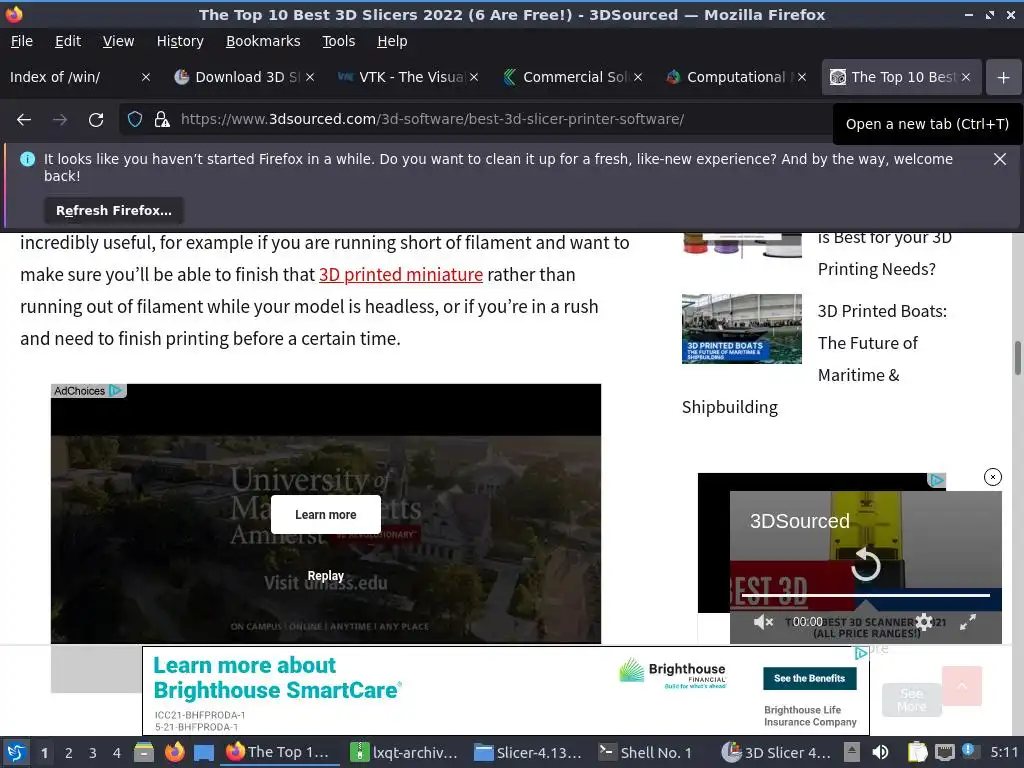Switch to Slicer-4.13 folder taskbar window
This screenshot has height=768, width=1024.
529,752
